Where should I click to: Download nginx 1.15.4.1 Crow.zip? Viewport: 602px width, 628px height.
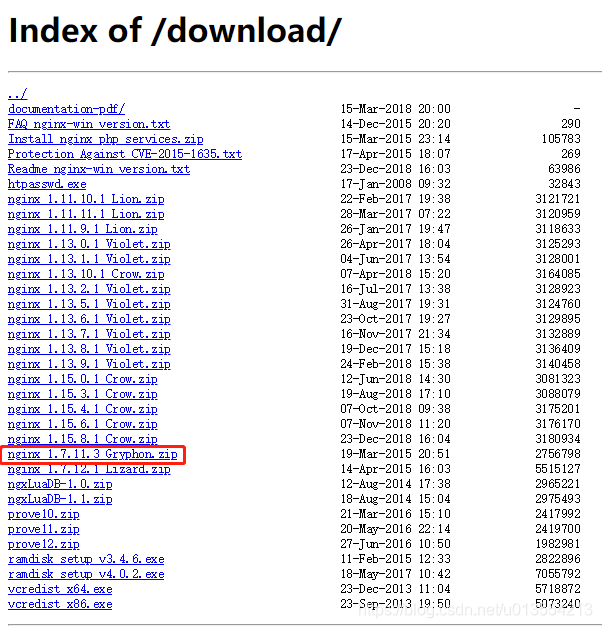83,409
